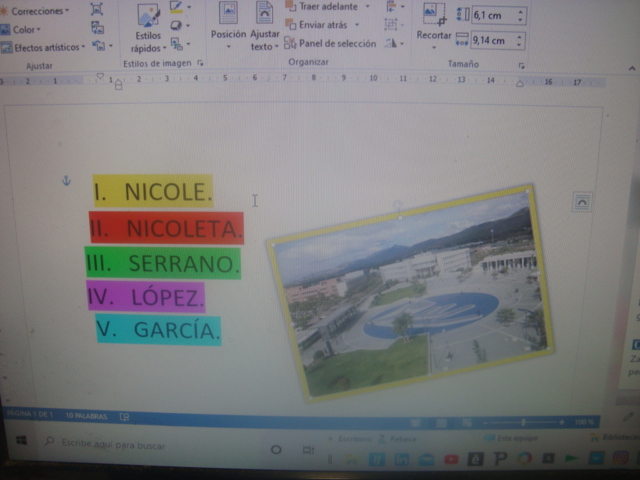The image size is (640, 480).
Task: Click the 100 % zoom level
Action: point(584,422)
